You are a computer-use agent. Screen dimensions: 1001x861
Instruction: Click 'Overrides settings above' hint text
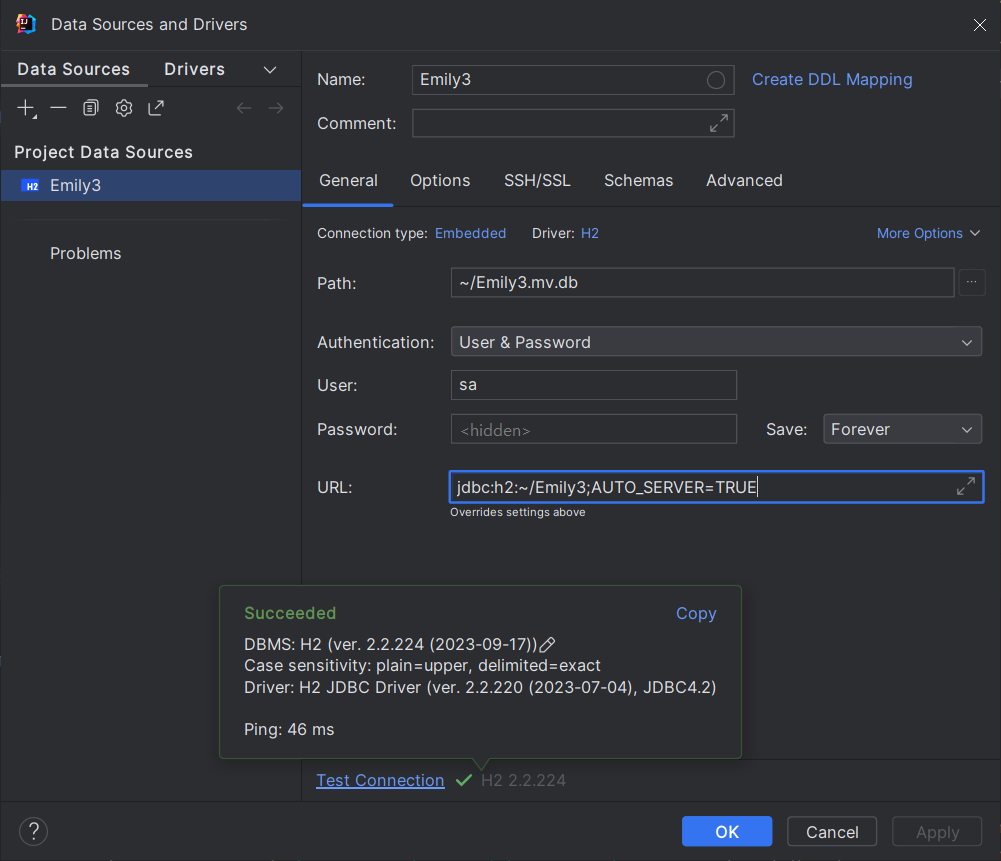tap(518, 512)
